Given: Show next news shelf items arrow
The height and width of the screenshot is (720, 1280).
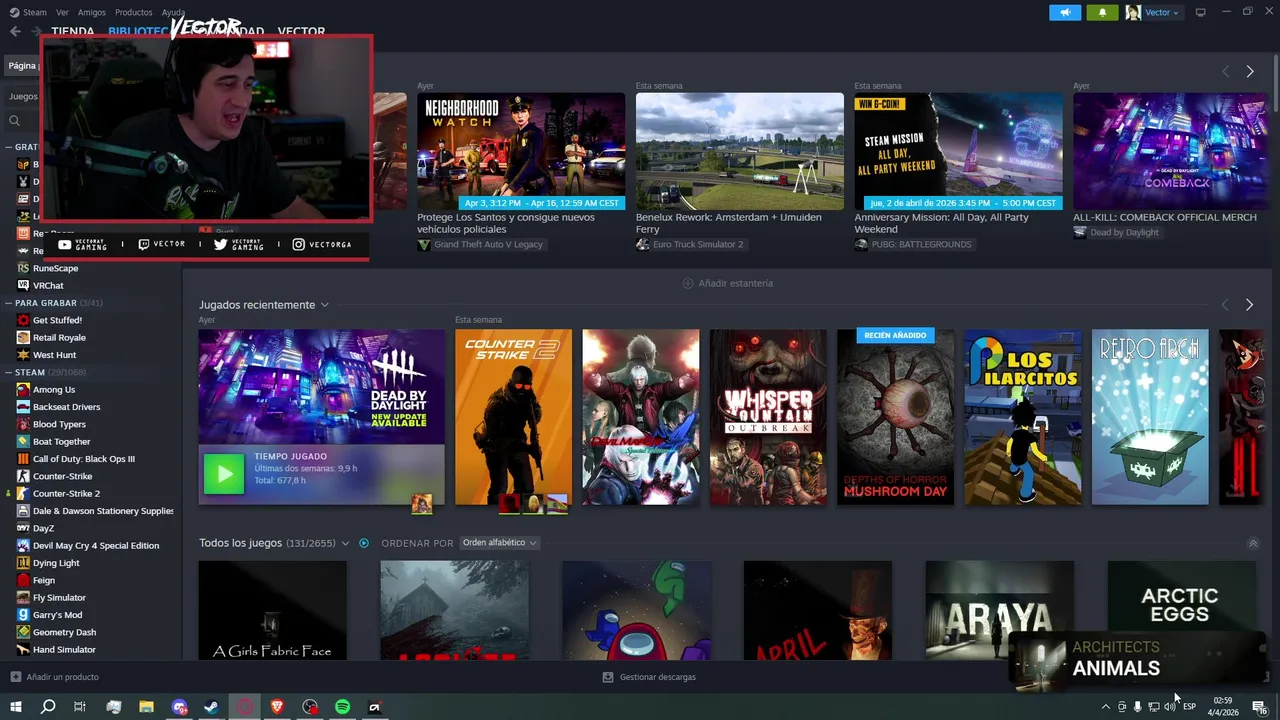Looking at the screenshot, I should 1250,72.
